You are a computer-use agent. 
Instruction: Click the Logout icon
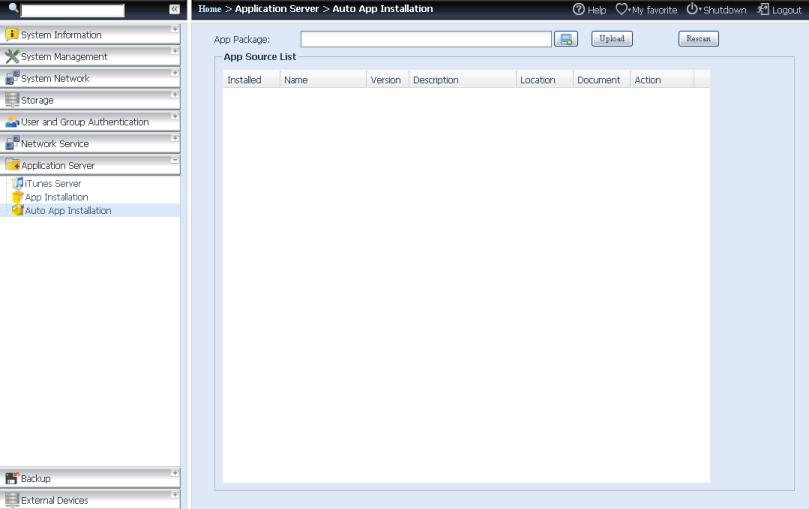pos(763,9)
